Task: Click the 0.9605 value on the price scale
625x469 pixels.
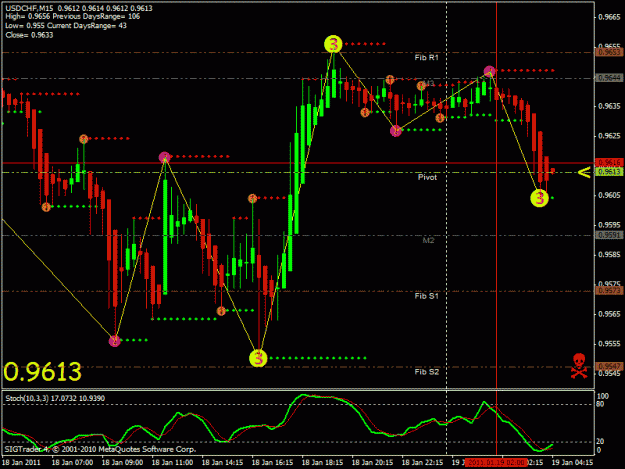Action: (609, 195)
